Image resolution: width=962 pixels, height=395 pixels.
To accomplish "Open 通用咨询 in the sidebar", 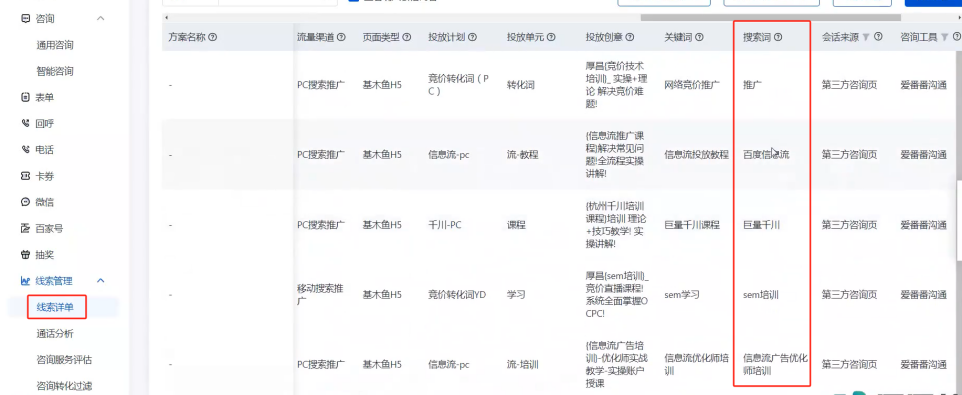I will click(55, 45).
